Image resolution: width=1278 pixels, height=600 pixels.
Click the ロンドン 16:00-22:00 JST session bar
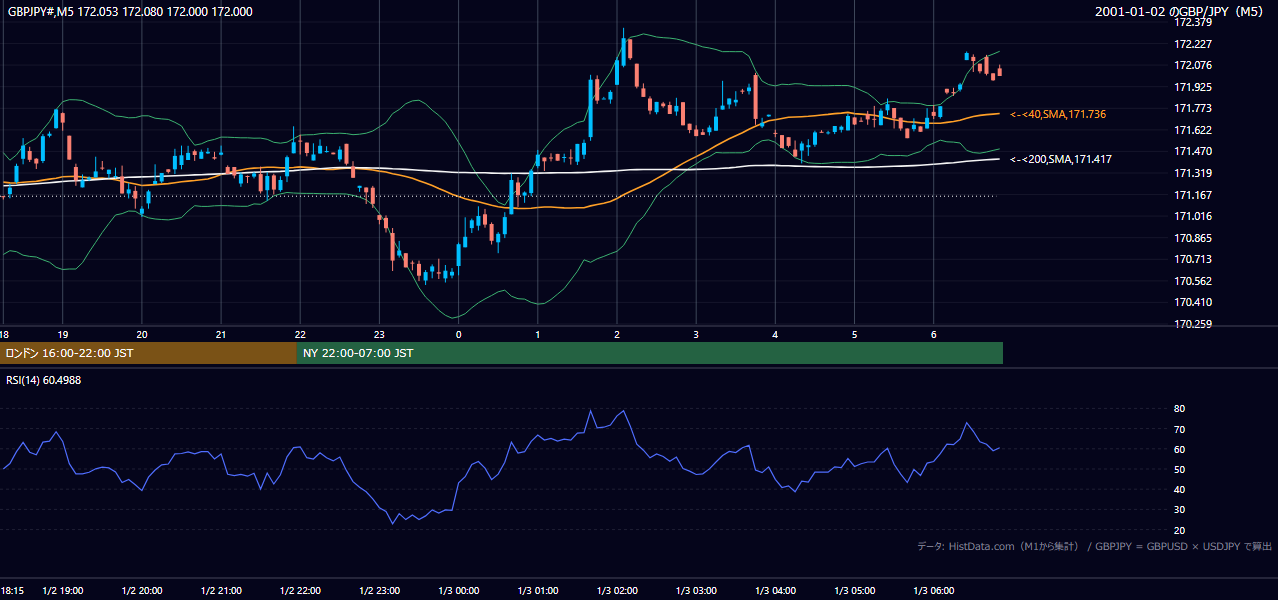click(x=148, y=353)
